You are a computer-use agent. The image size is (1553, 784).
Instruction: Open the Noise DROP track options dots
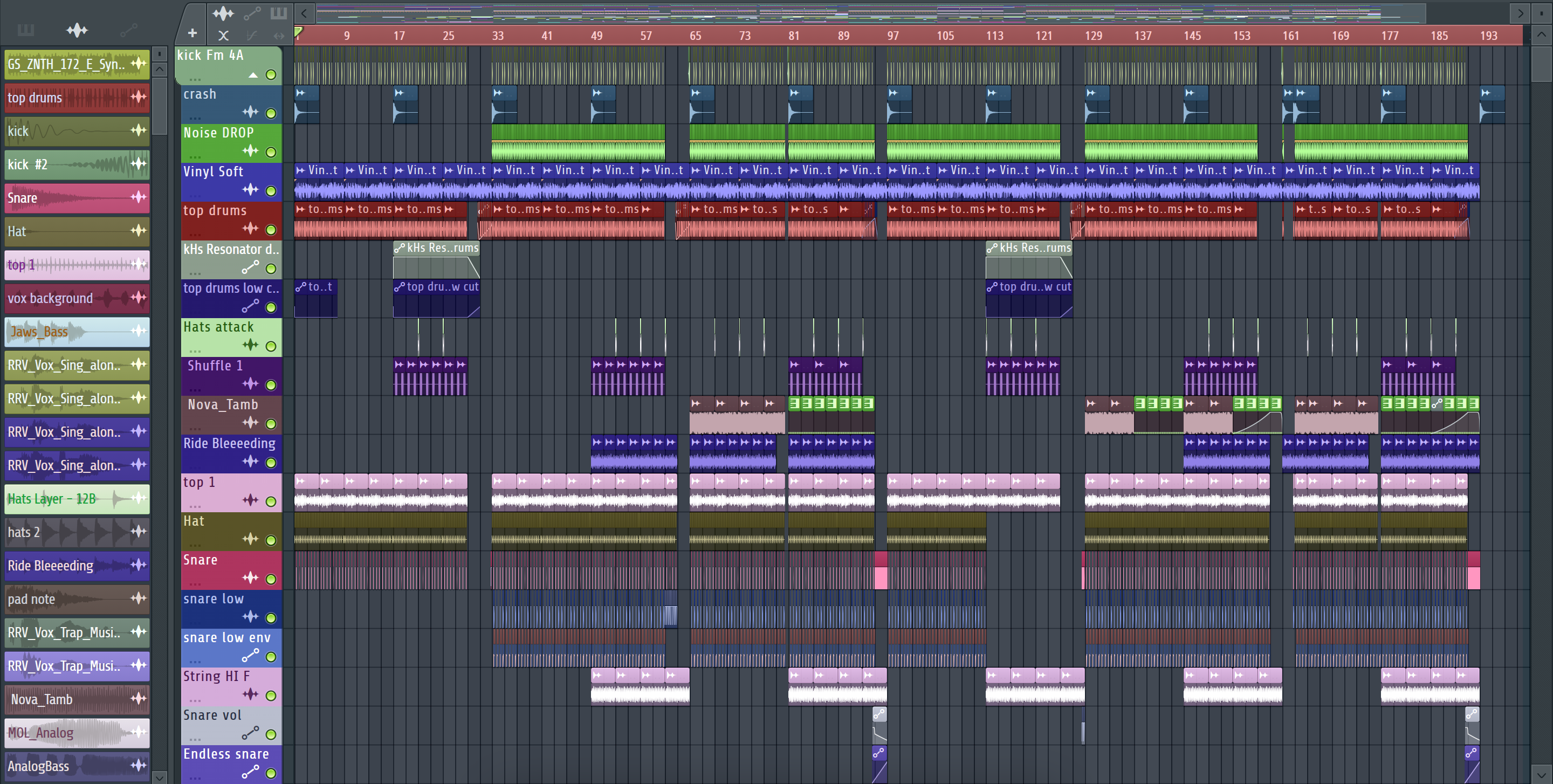tap(194, 157)
